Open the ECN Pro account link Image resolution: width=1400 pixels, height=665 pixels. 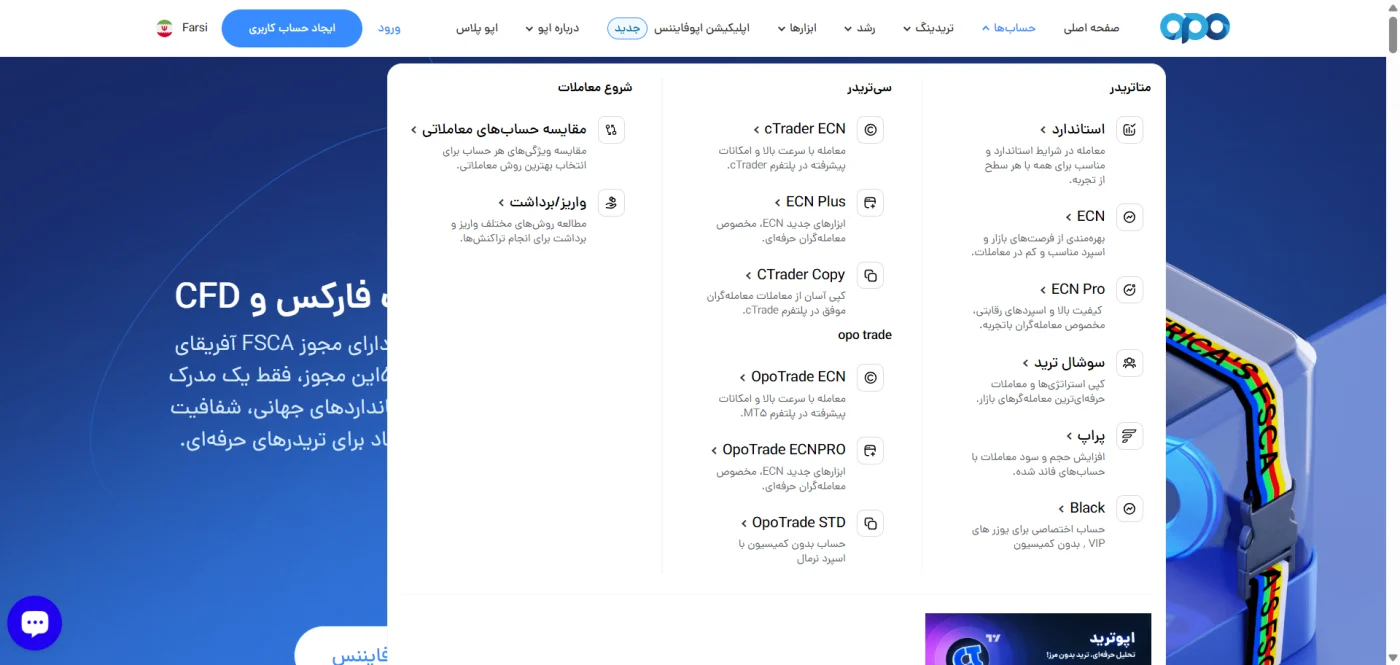pos(1072,289)
